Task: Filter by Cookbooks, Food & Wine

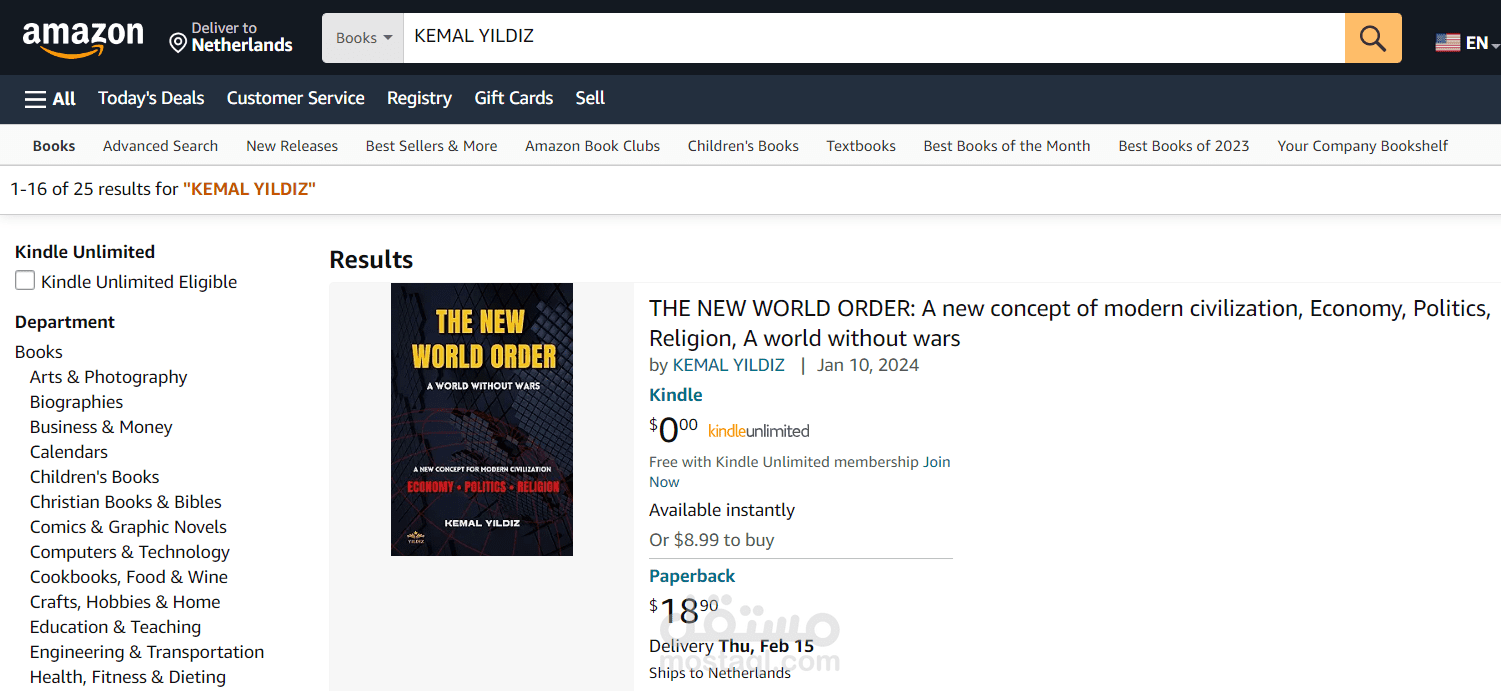Action: pos(129,577)
